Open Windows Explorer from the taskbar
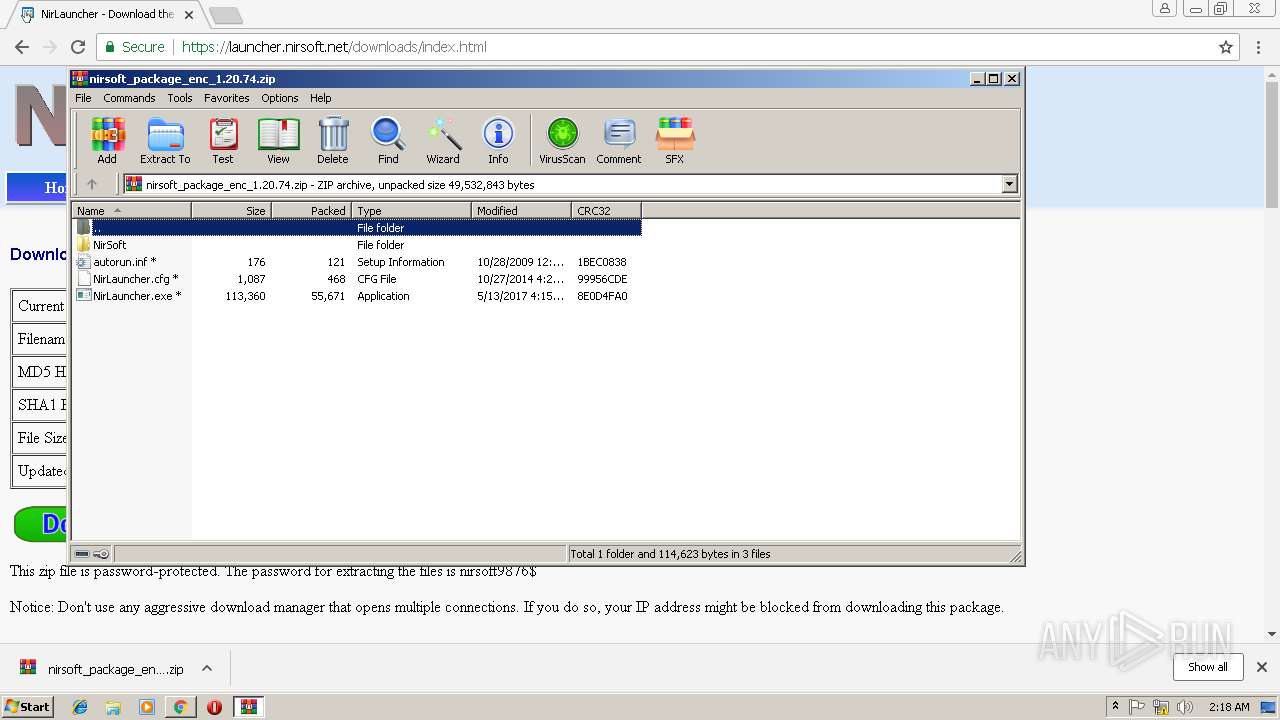 [113, 707]
